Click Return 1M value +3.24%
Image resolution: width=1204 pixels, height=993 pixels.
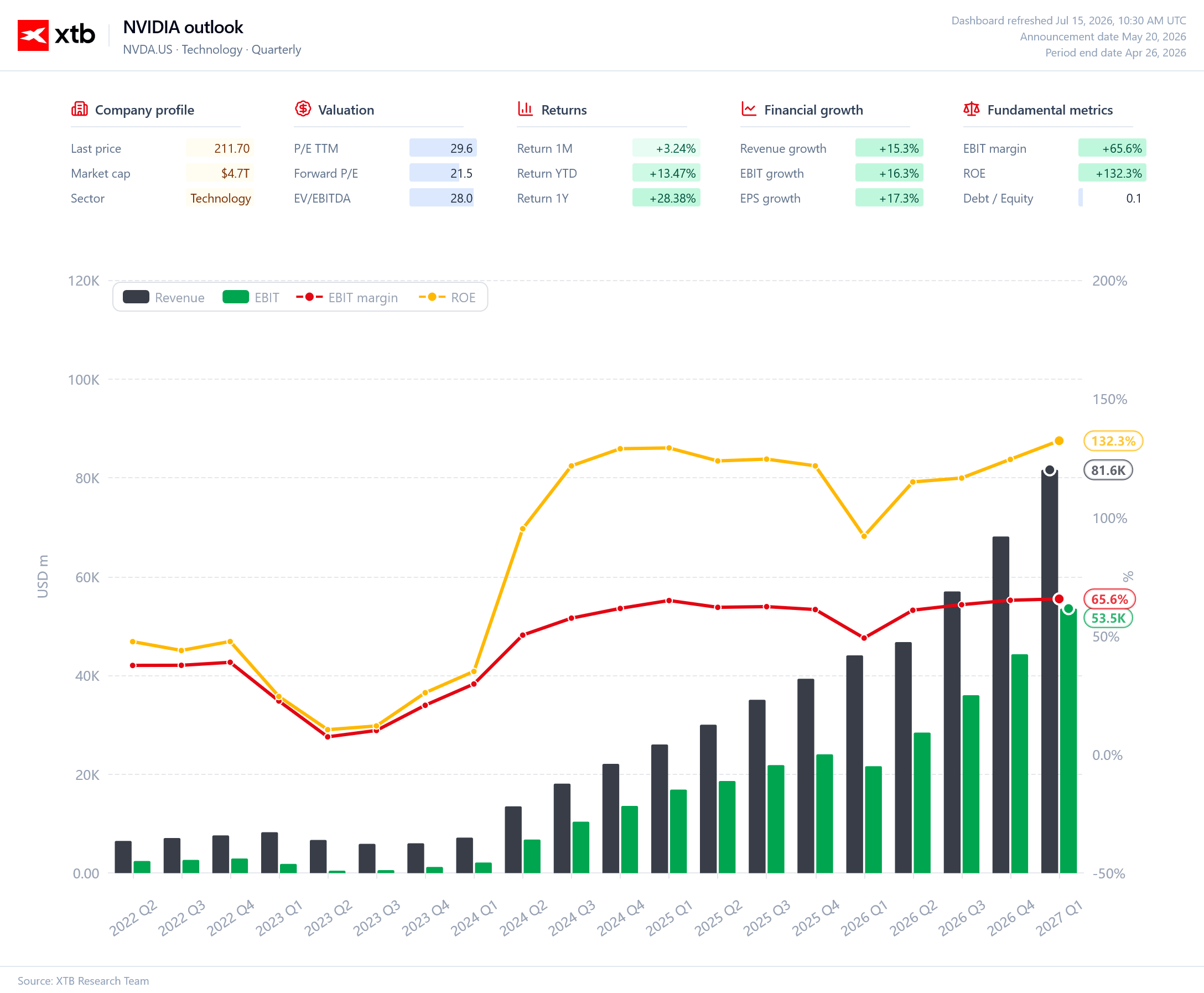666,148
